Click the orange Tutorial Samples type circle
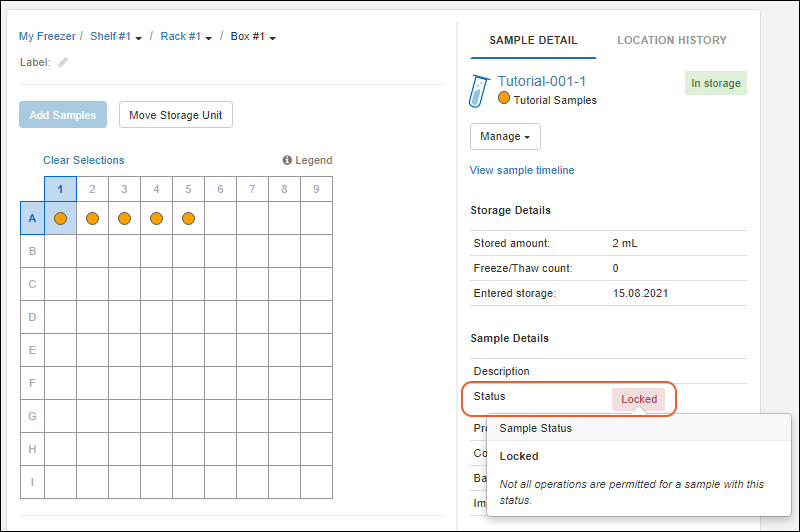The image size is (800, 532). point(504,99)
